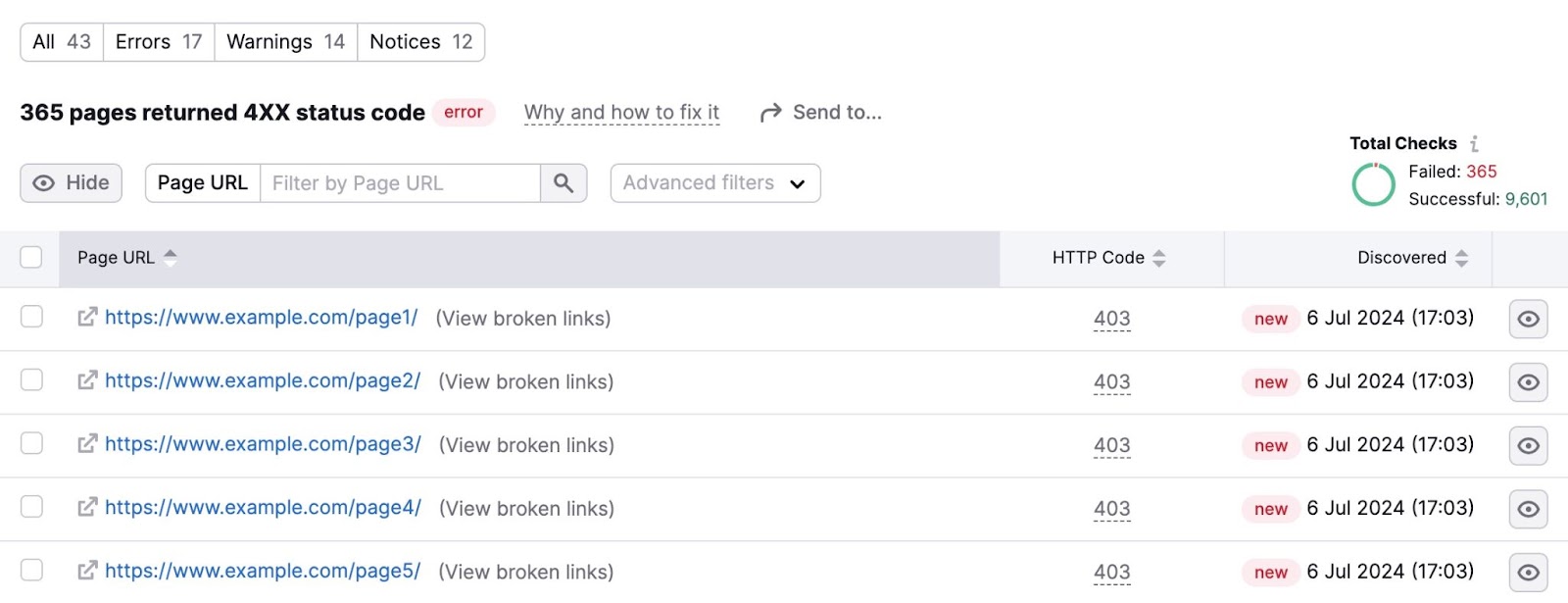The image size is (1568, 603).
Task: Expand the Advanced filters dropdown
Action: [x=714, y=183]
